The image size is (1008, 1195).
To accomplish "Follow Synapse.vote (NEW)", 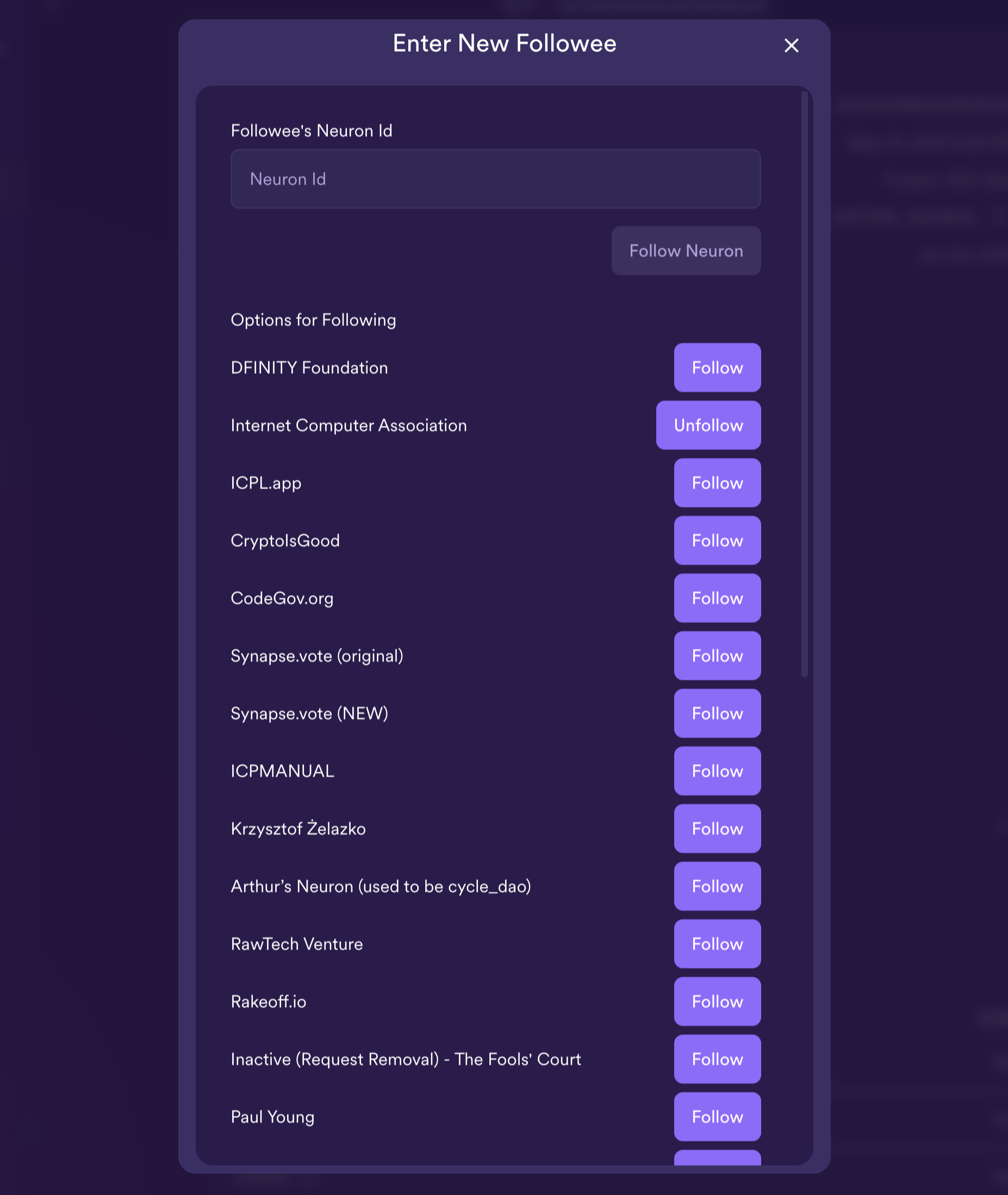I will click(717, 713).
